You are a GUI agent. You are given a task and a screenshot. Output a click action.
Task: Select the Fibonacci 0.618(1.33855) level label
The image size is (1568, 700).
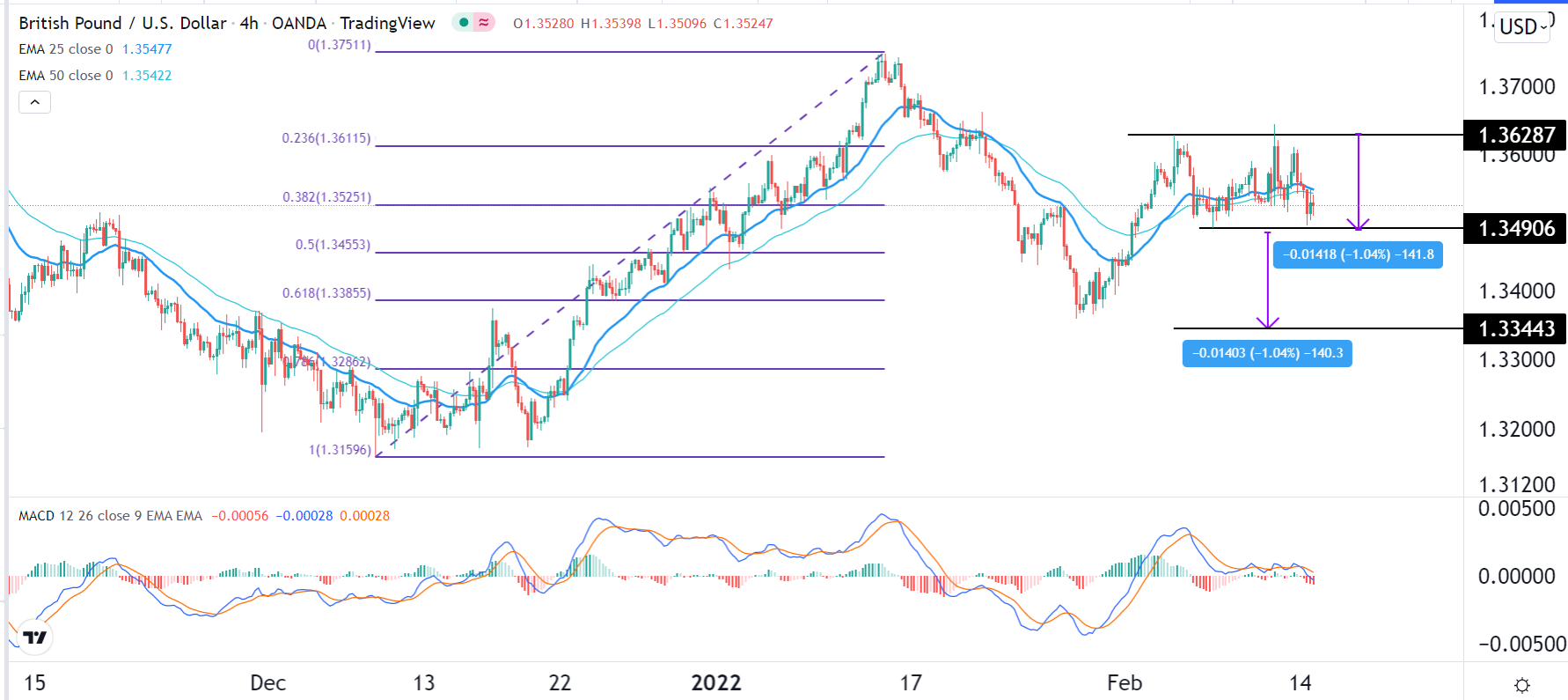click(326, 293)
